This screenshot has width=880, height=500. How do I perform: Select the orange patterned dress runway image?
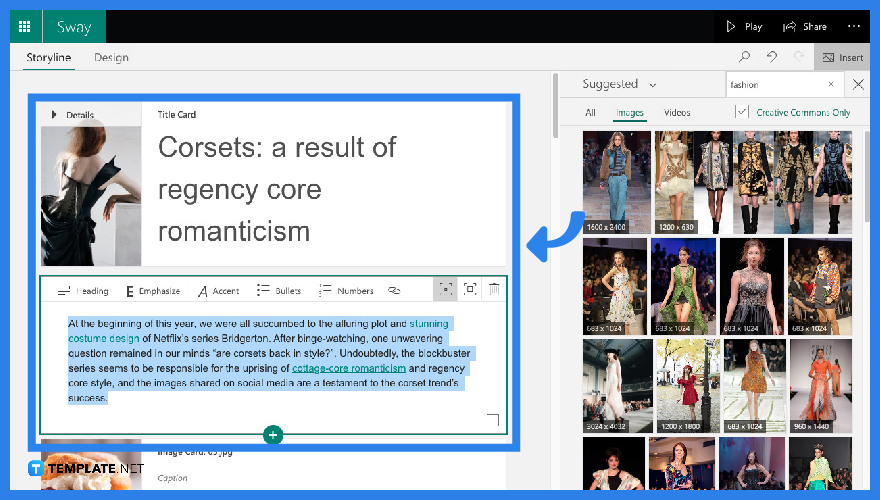point(754,386)
